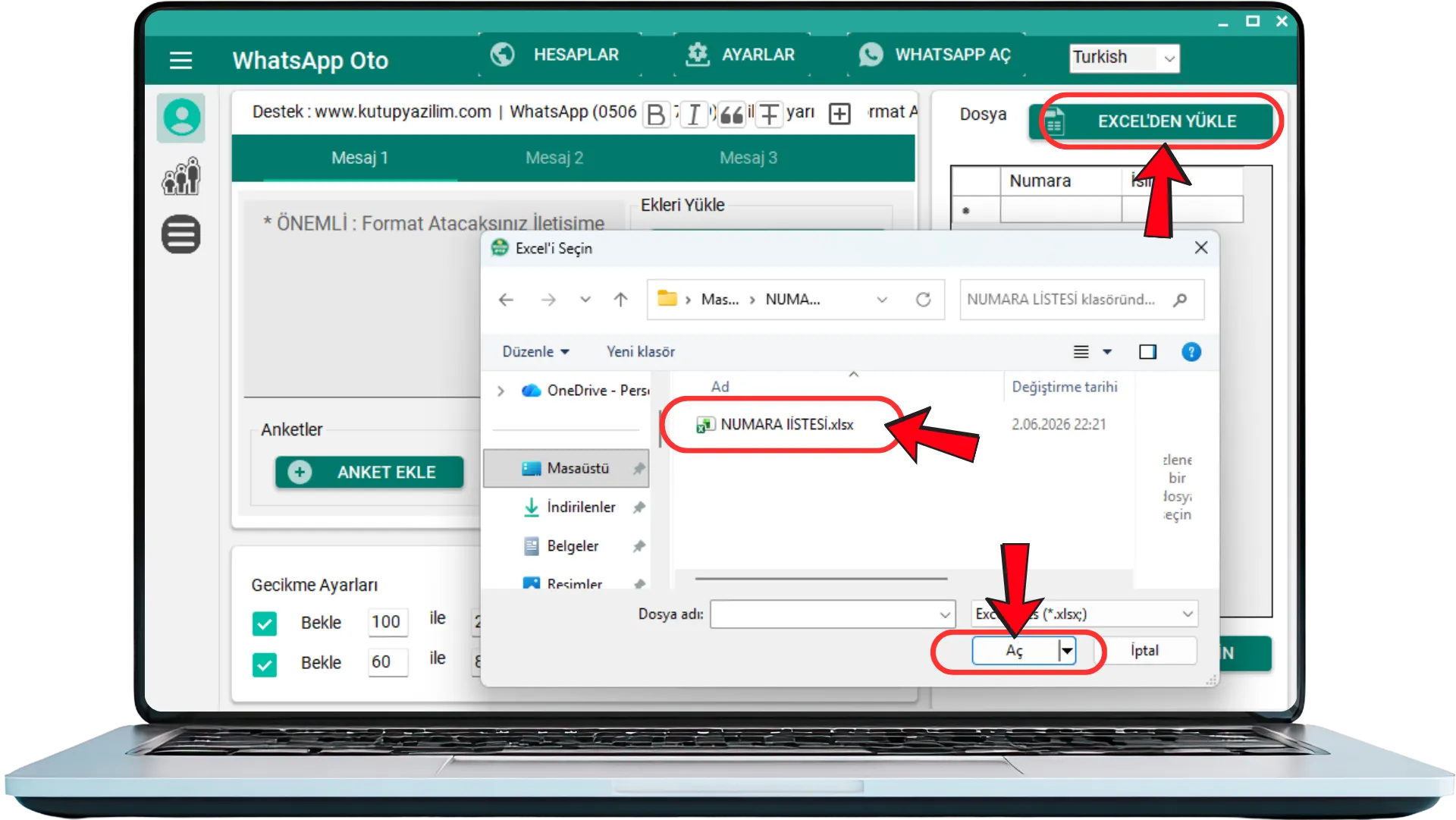Click the italic I formatting icon
The height and width of the screenshot is (820, 1456).
[693, 115]
